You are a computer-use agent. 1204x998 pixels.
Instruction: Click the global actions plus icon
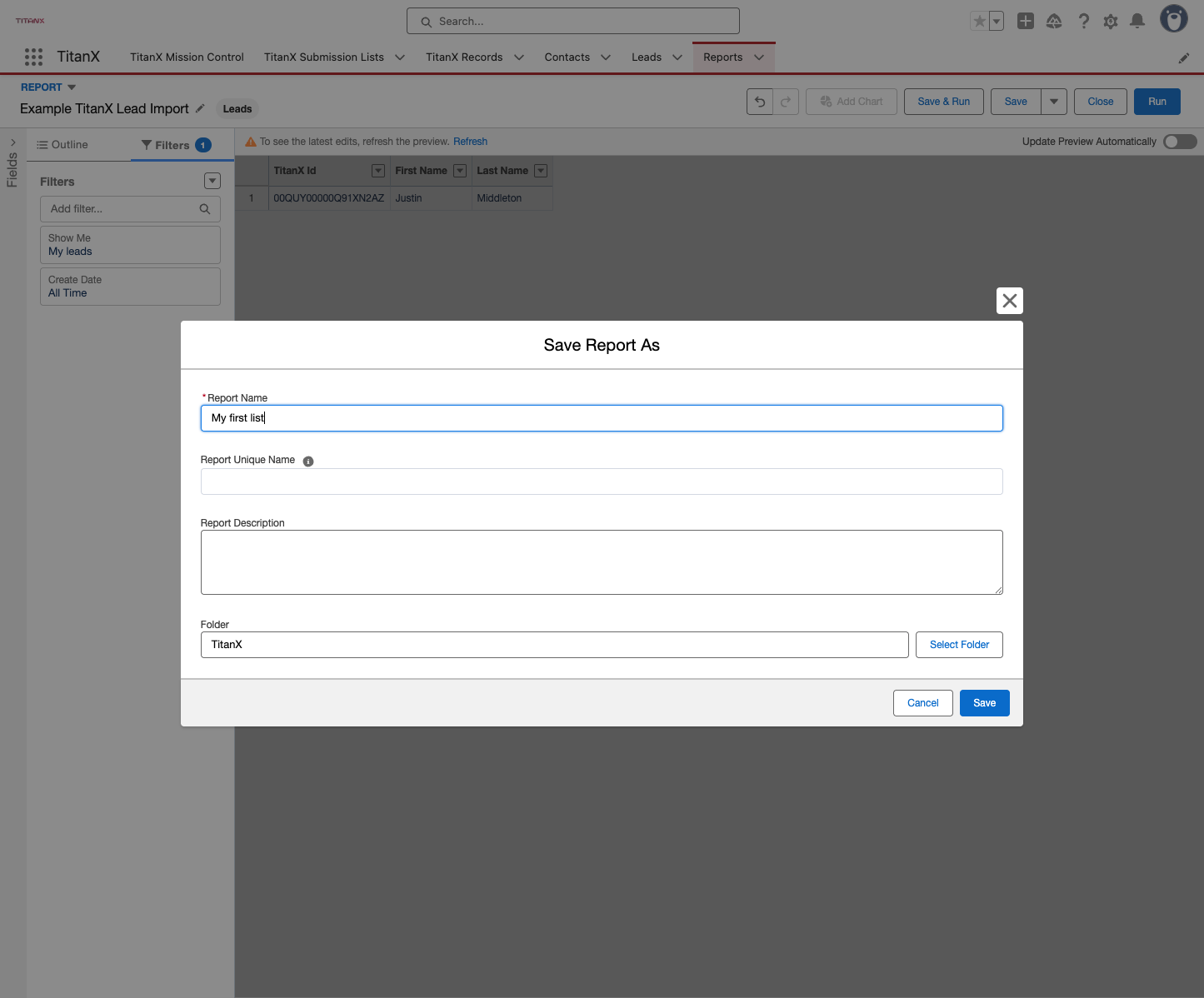point(1026,21)
